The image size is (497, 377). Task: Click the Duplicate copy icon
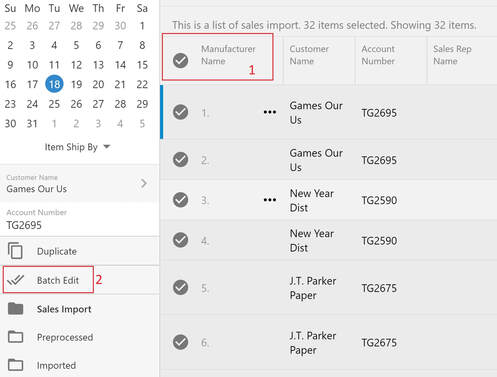click(x=15, y=251)
